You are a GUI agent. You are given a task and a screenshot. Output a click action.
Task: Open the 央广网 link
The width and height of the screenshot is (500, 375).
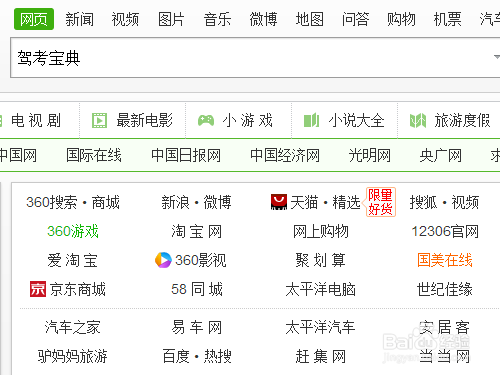click(x=441, y=155)
